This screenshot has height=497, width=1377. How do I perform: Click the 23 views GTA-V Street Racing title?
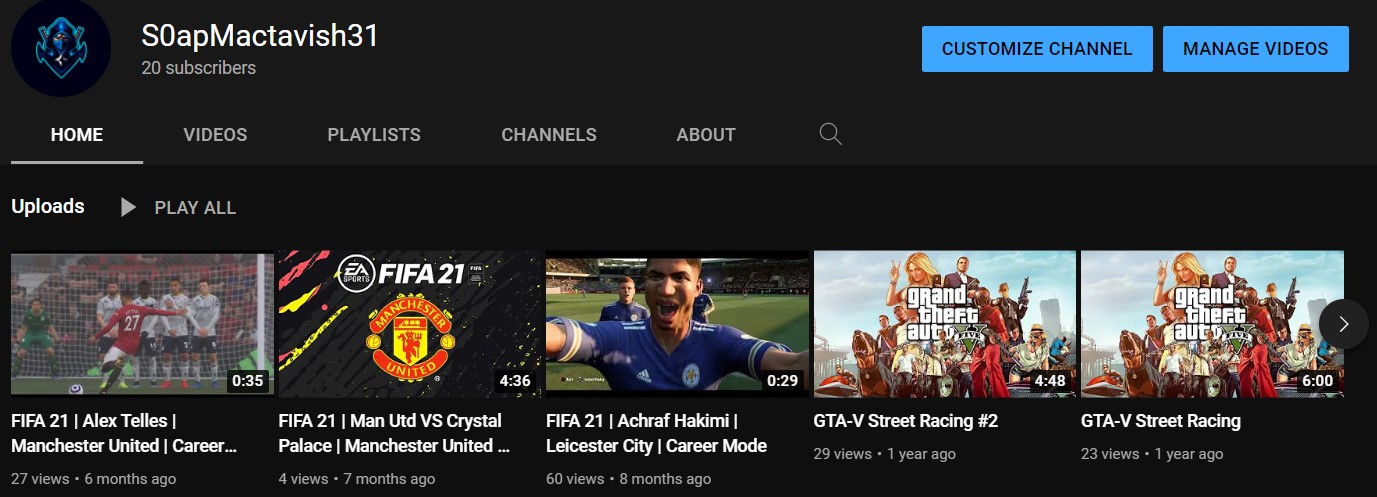click(x=1161, y=421)
